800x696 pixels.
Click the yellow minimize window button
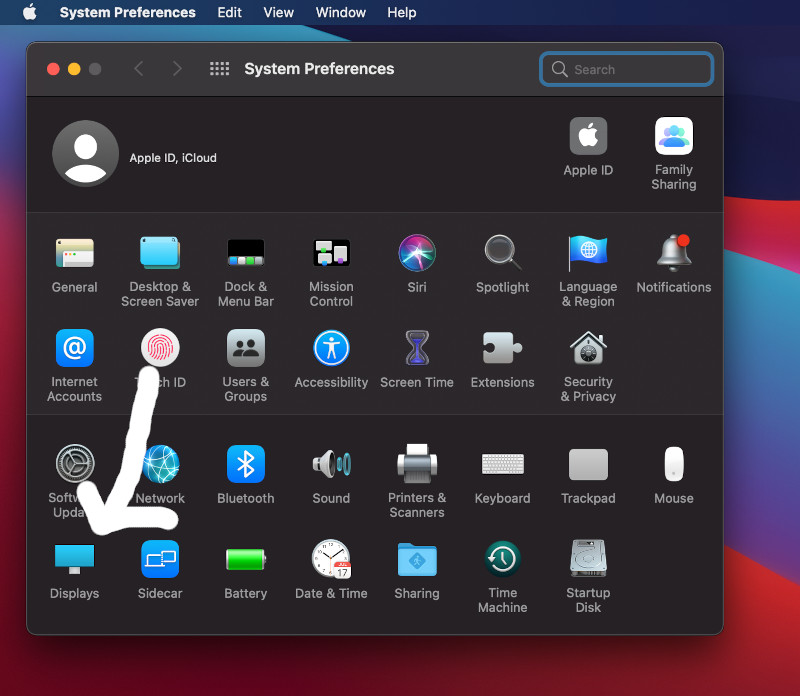[x=74, y=69]
